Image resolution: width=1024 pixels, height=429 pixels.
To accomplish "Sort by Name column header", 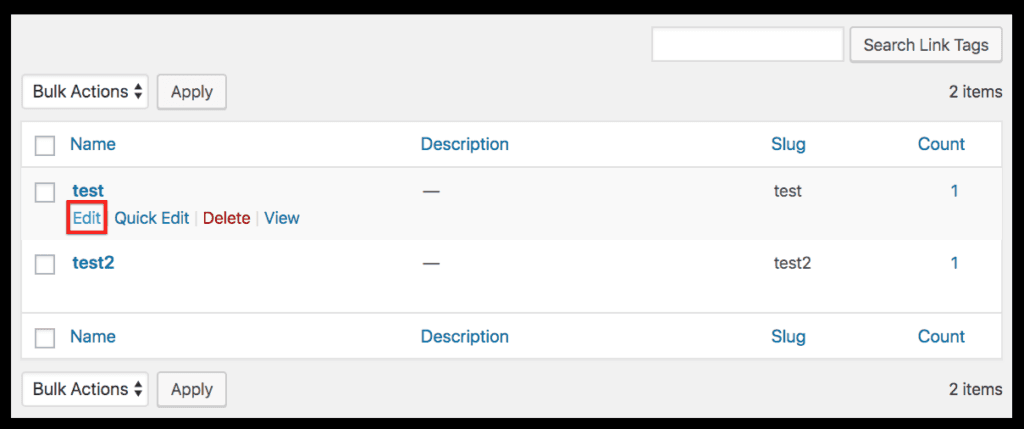I will 93,144.
